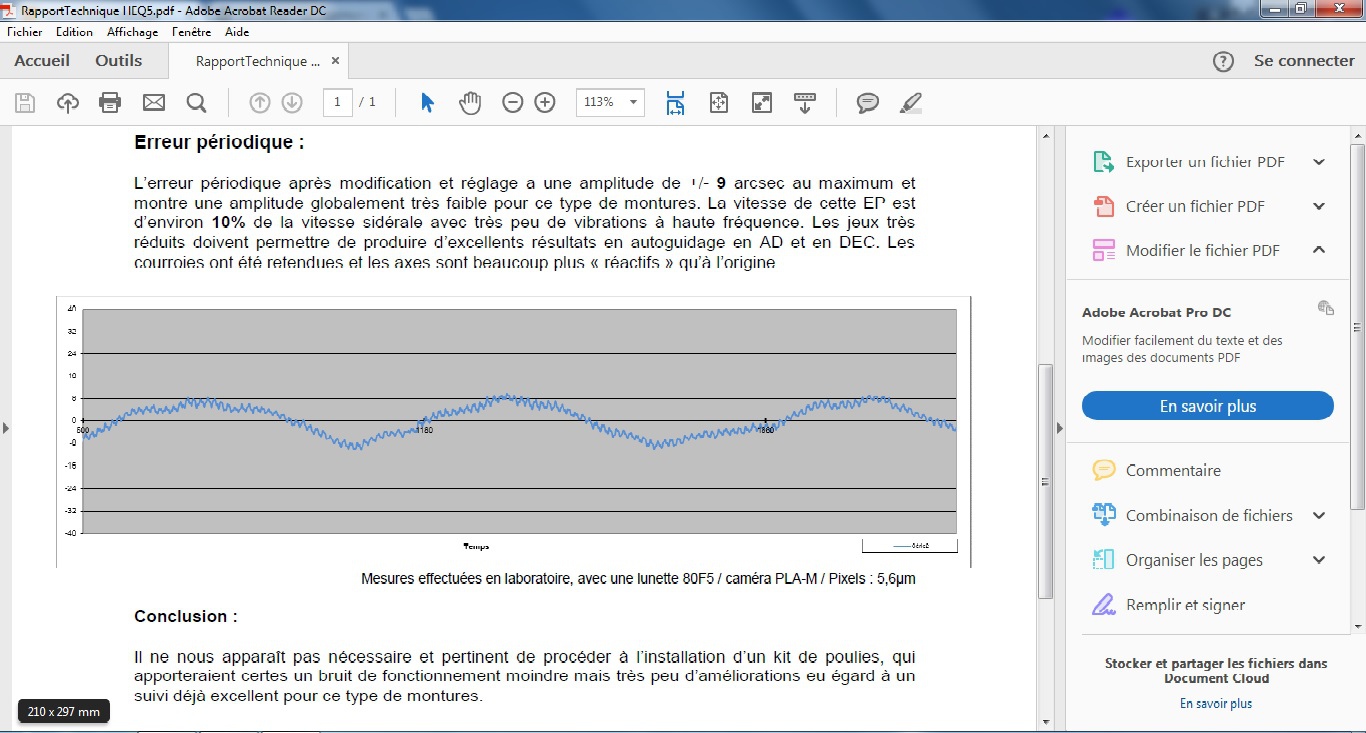Click the Remplir et signer pen icon
1366x733 pixels.
click(1103, 604)
